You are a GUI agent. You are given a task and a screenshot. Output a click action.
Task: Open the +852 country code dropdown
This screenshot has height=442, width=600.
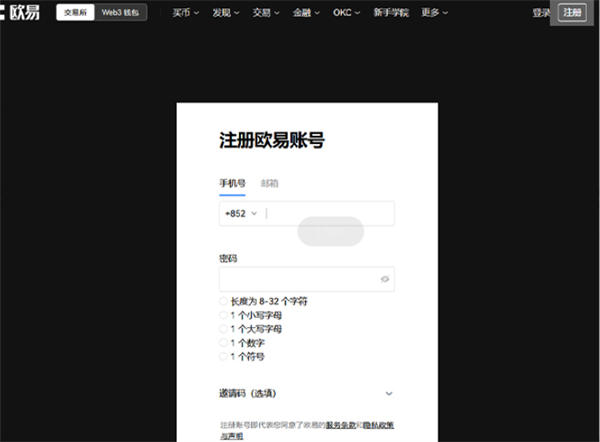[241, 214]
